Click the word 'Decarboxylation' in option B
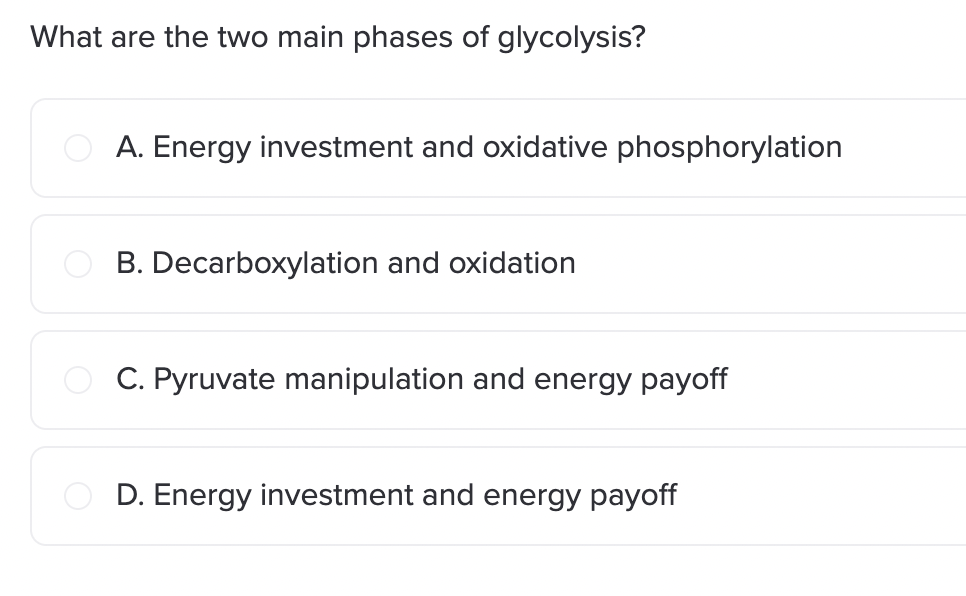 [x=265, y=264]
